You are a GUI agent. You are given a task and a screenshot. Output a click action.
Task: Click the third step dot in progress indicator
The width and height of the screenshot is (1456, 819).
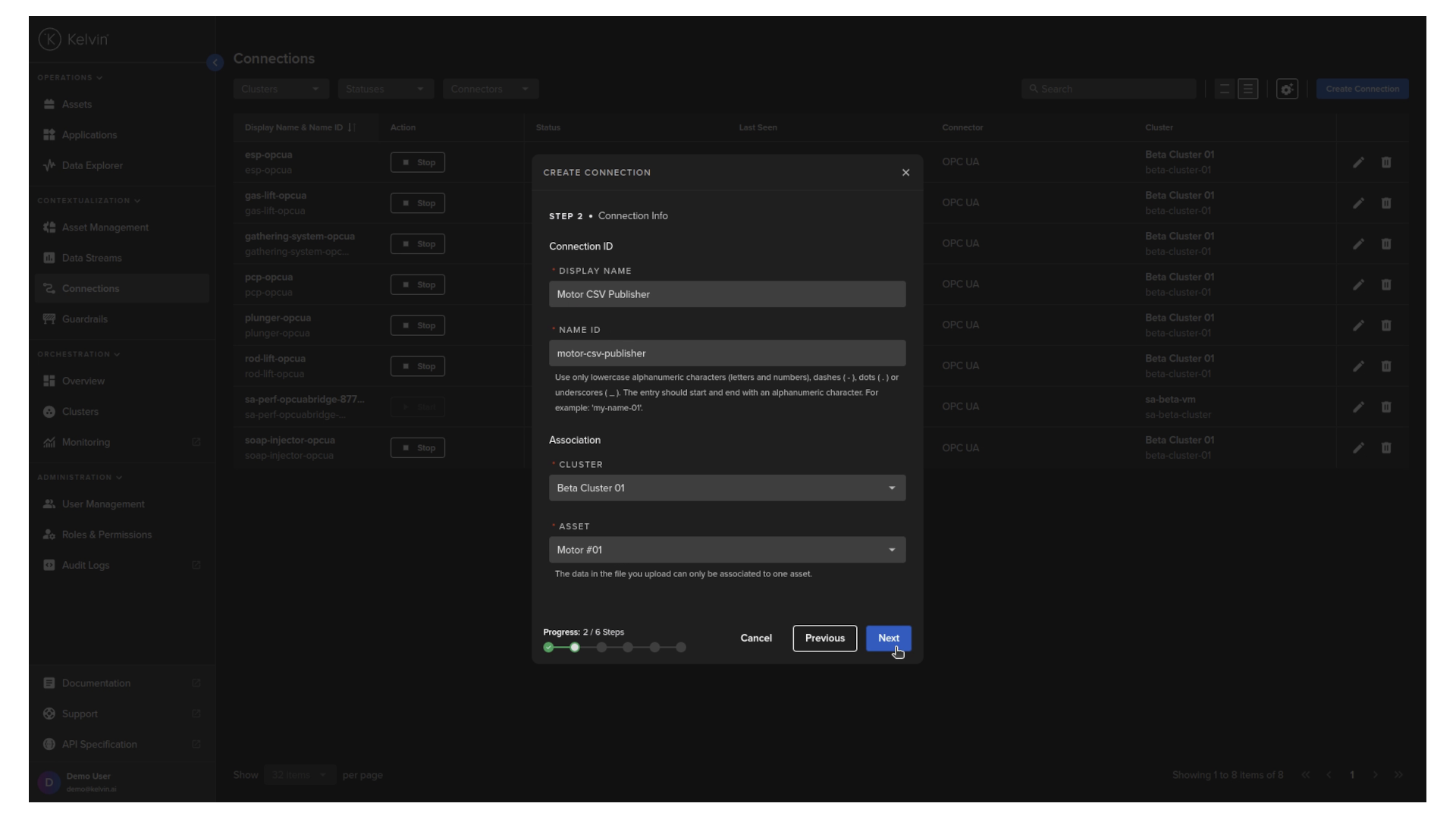click(x=601, y=648)
